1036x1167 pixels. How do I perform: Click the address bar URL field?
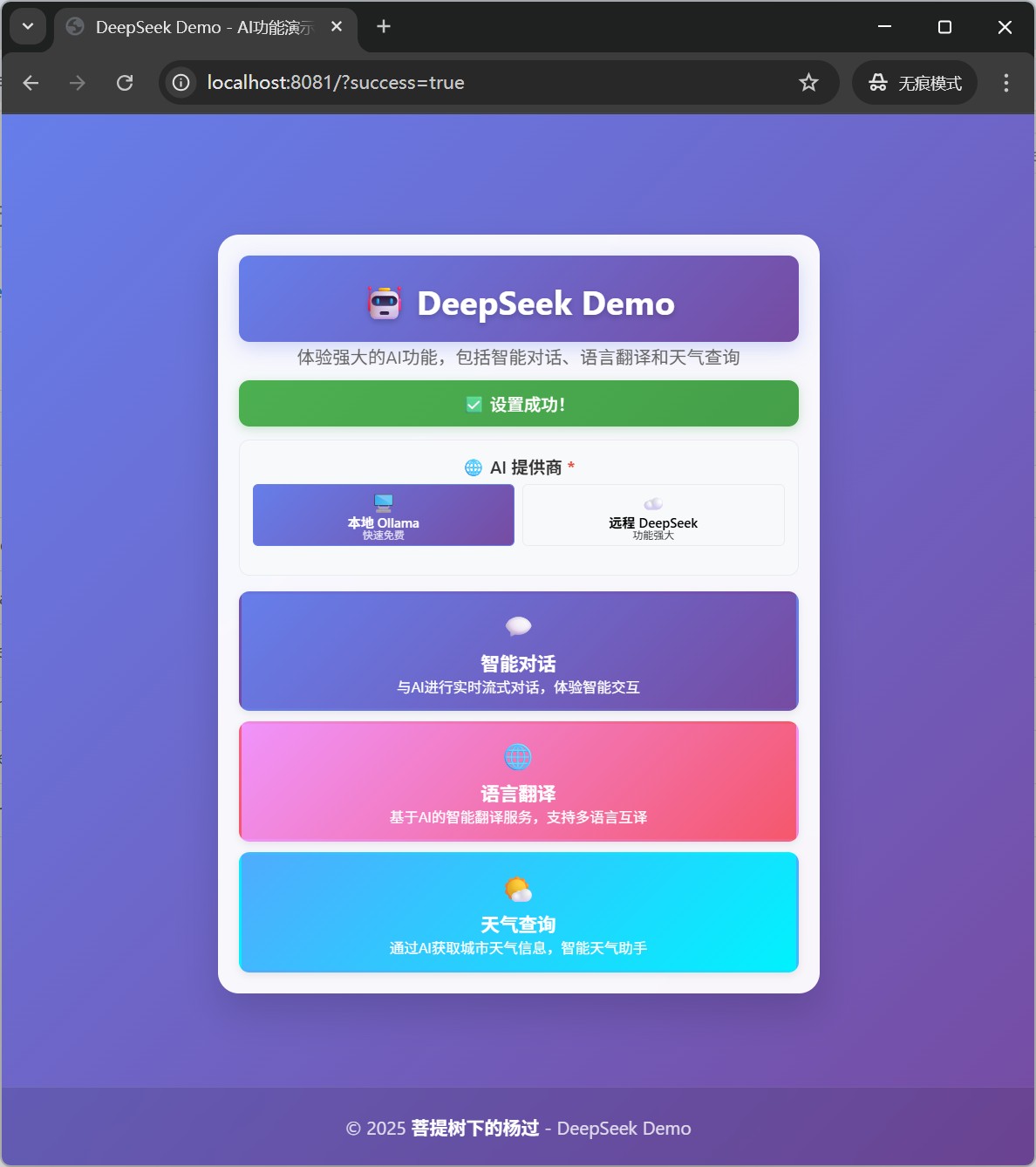(x=498, y=83)
